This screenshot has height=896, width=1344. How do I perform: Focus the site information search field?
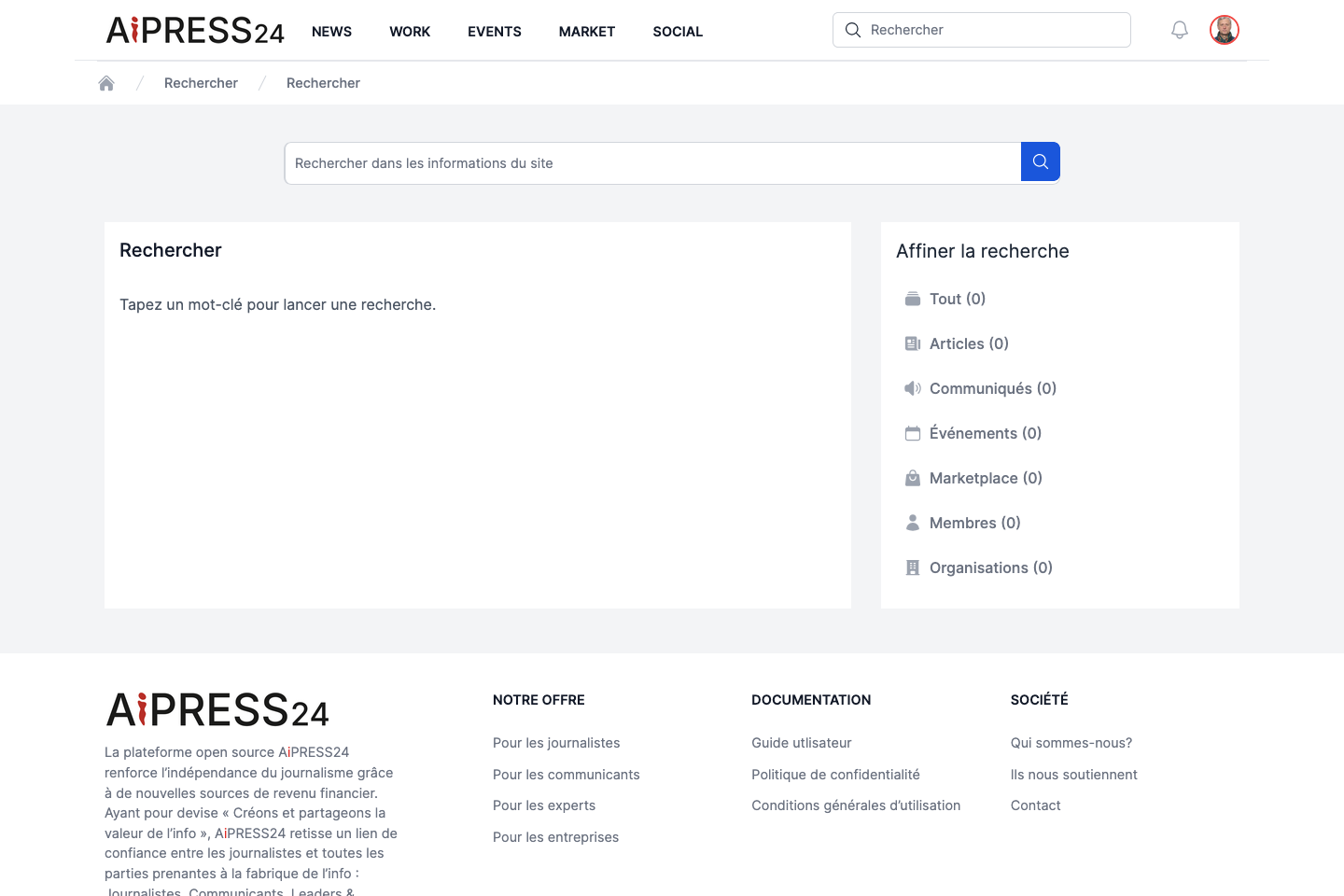(652, 163)
